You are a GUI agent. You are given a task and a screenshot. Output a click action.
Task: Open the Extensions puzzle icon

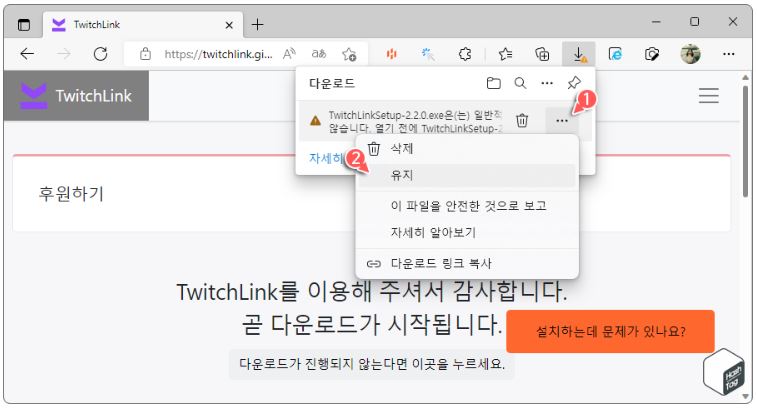click(x=465, y=54)
